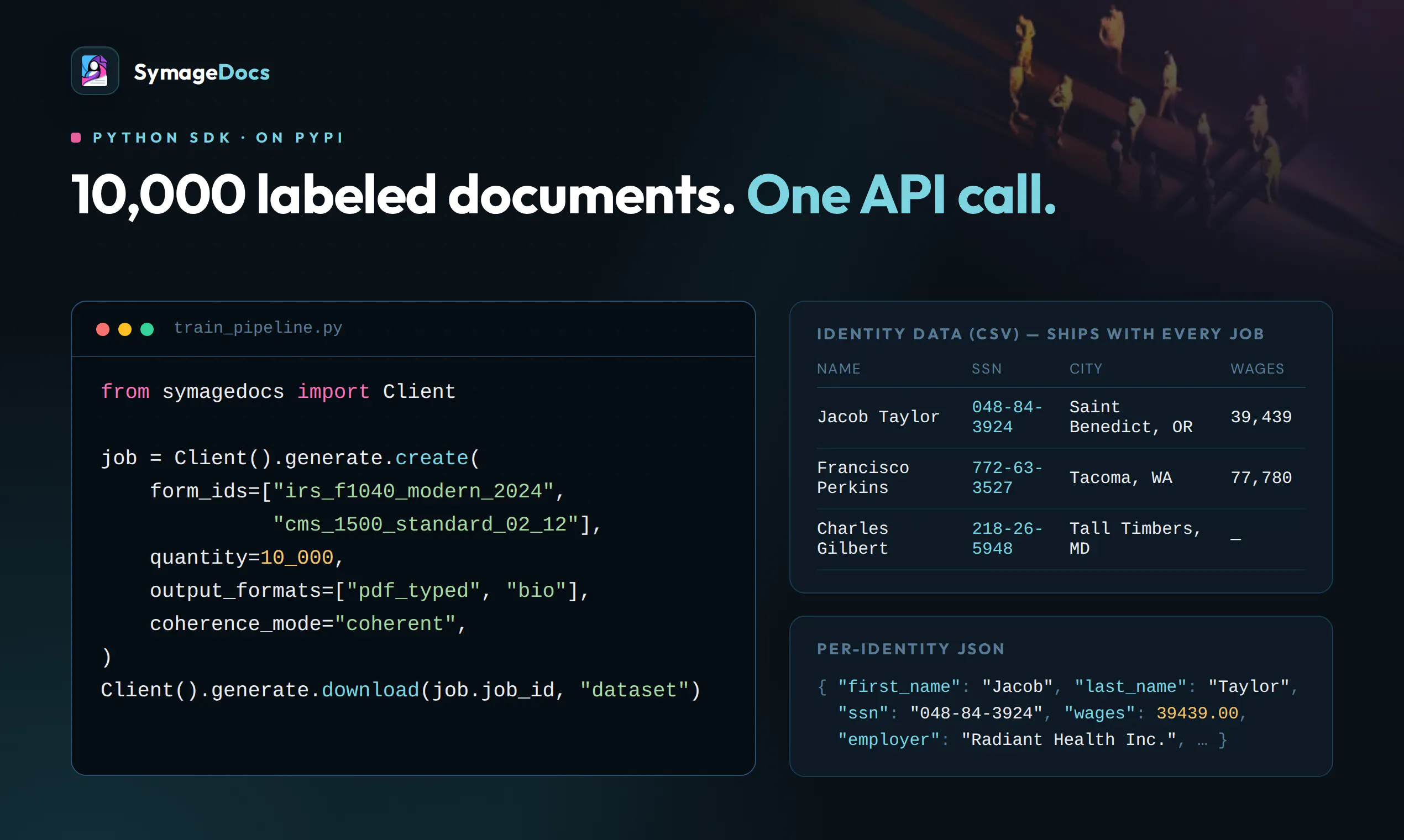This screenshot has height=840, width=1404.
Task: Click the quantity=10_000 code line
Action: [x=247, y=558]
